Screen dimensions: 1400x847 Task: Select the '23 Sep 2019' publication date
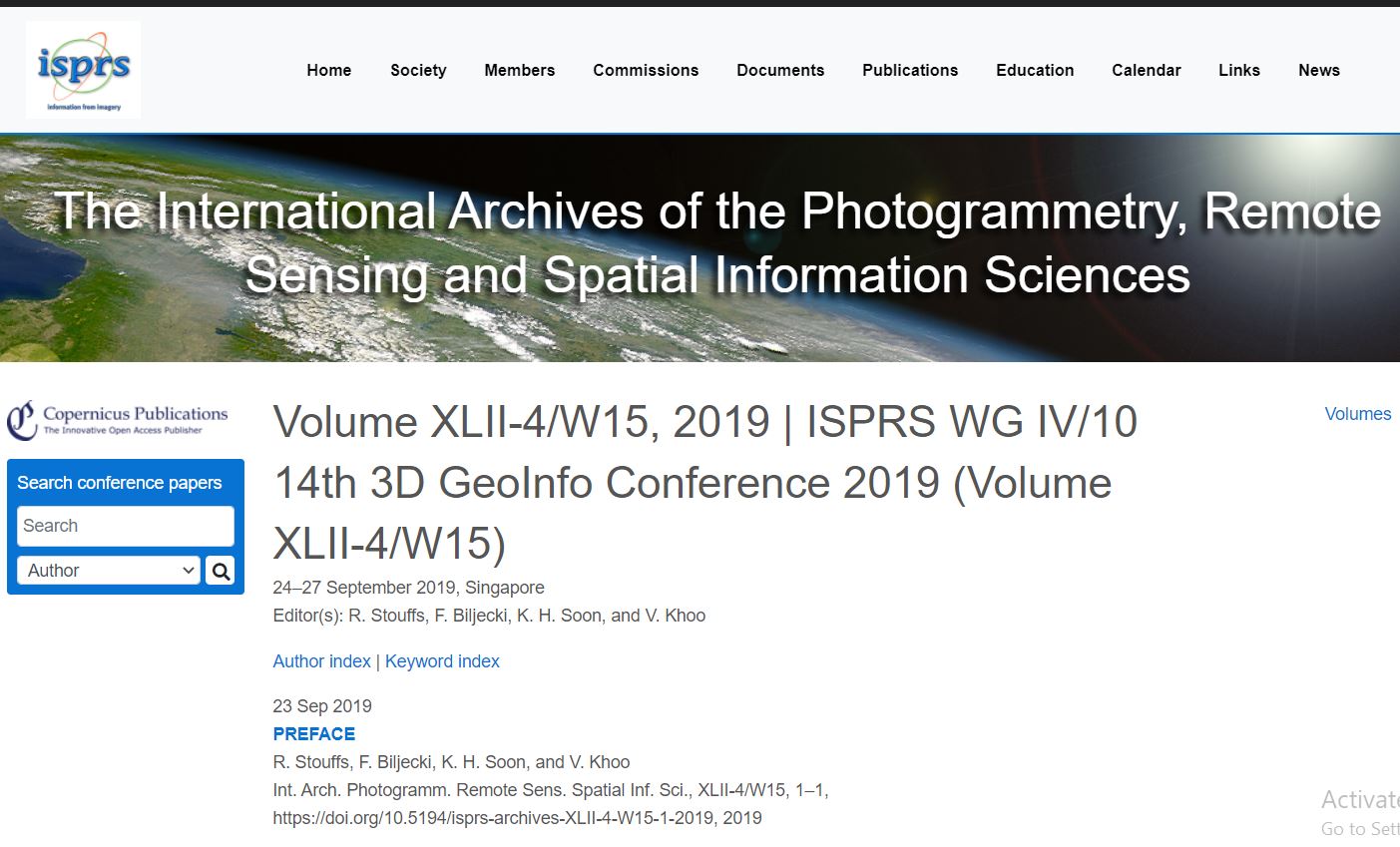pos(322,706)
